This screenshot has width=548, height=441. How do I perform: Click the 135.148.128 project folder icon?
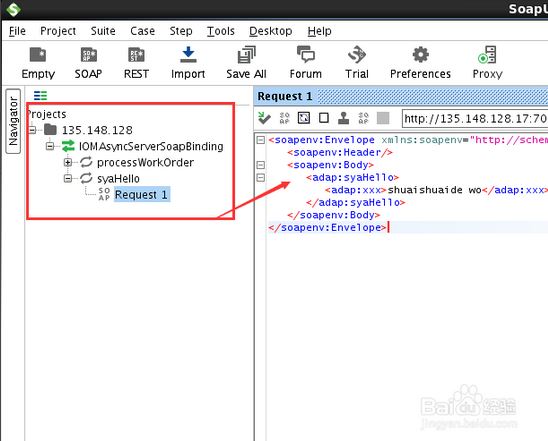50,130
